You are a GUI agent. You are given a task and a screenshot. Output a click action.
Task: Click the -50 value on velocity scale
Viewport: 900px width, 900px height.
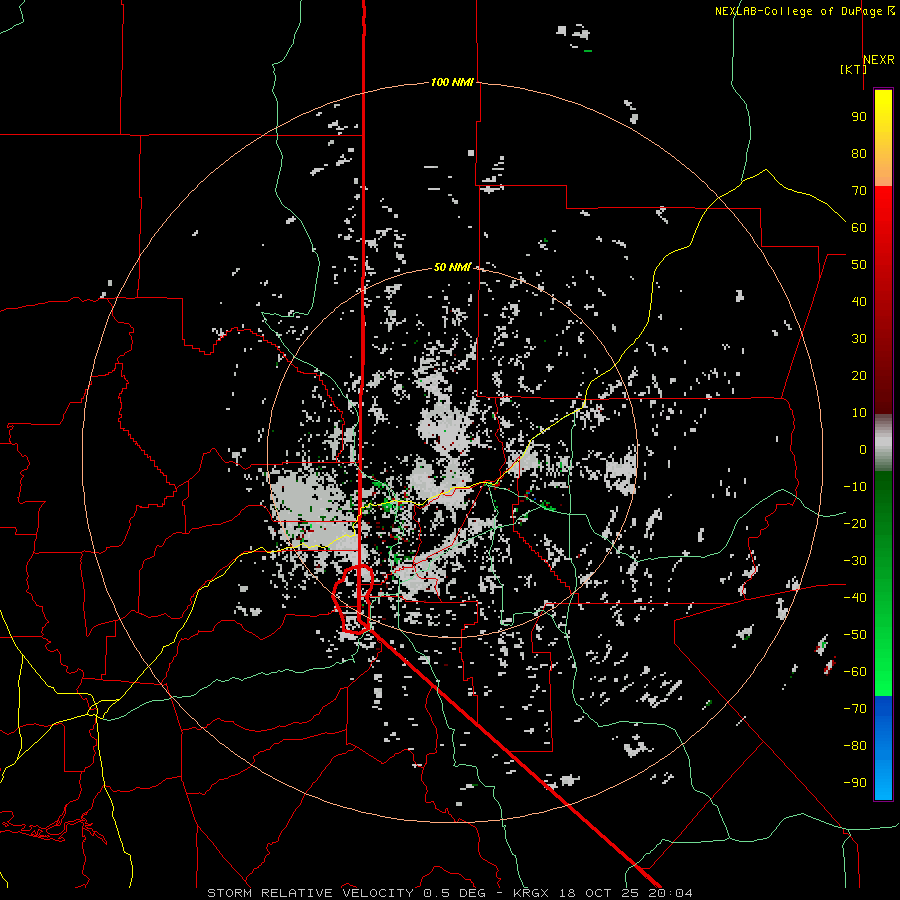[855, 634]
